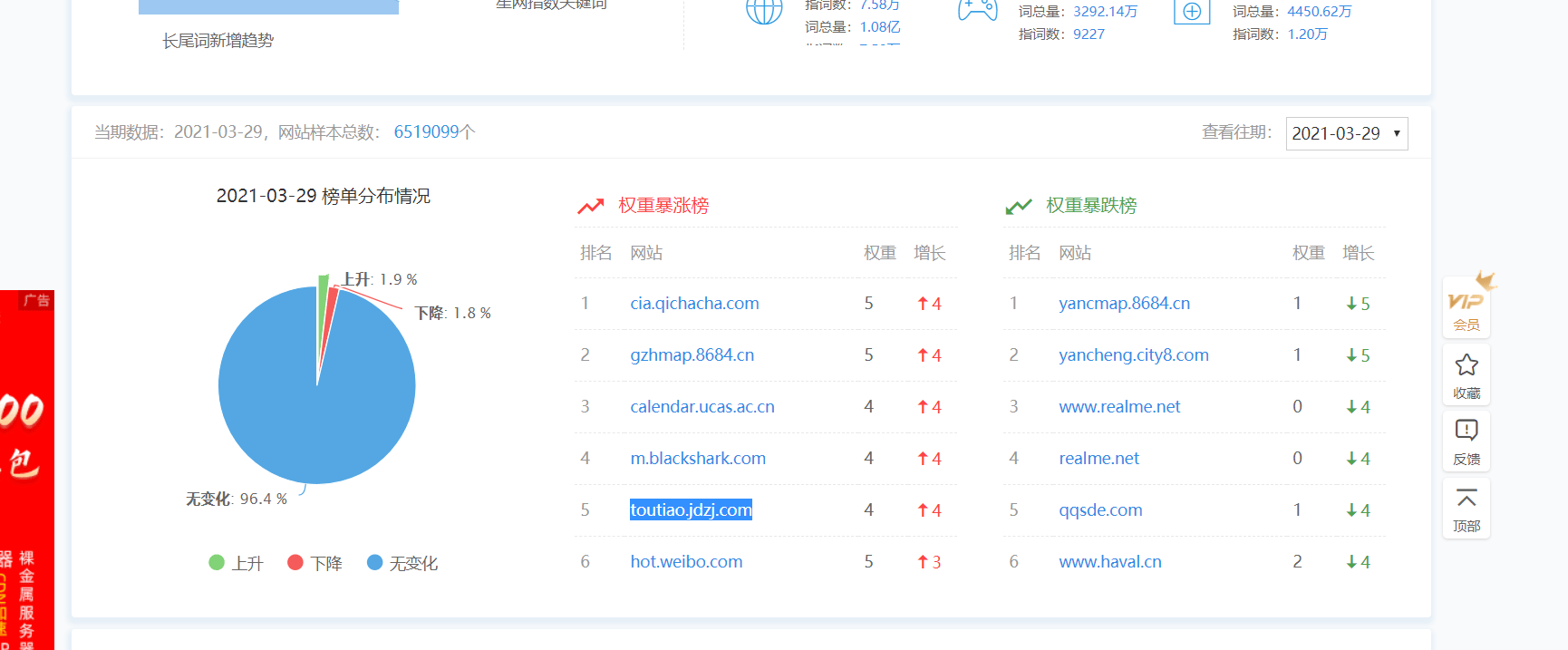Visit yancheng.city8.com link
1568x650 pixels.
1134,355
